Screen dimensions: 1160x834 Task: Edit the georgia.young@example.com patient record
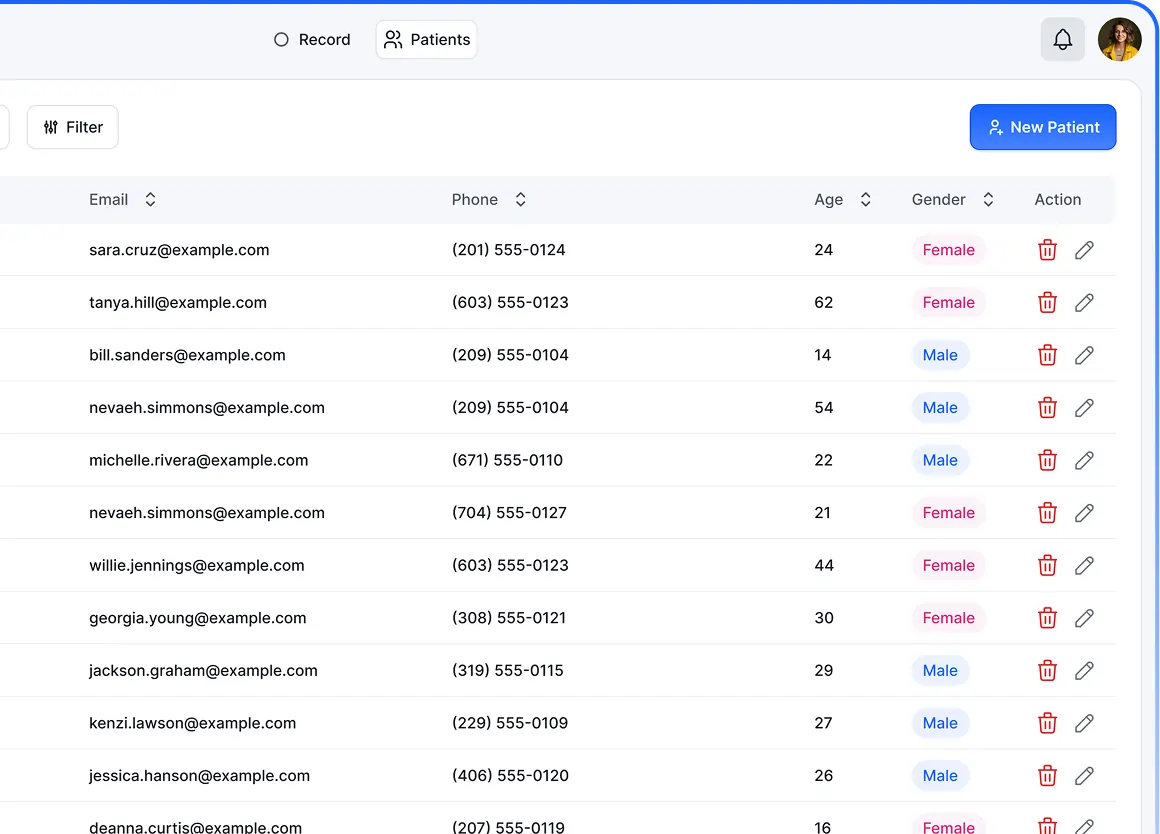tap(1084, 618)
